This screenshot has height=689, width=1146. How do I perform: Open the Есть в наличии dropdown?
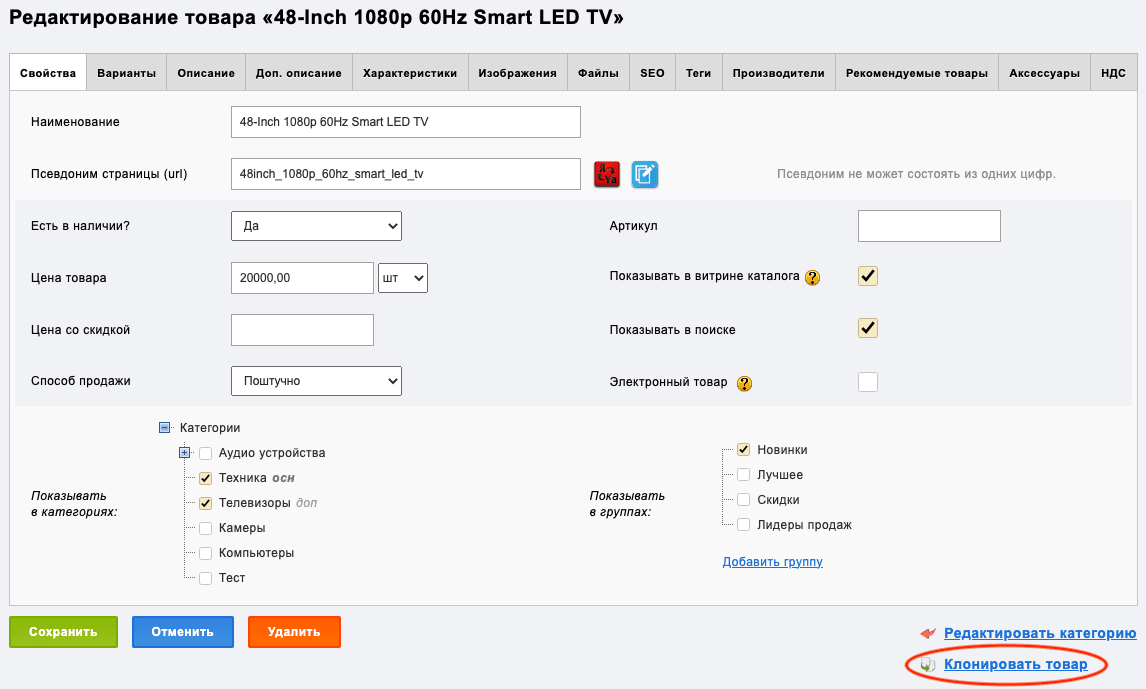click(316, 226)
